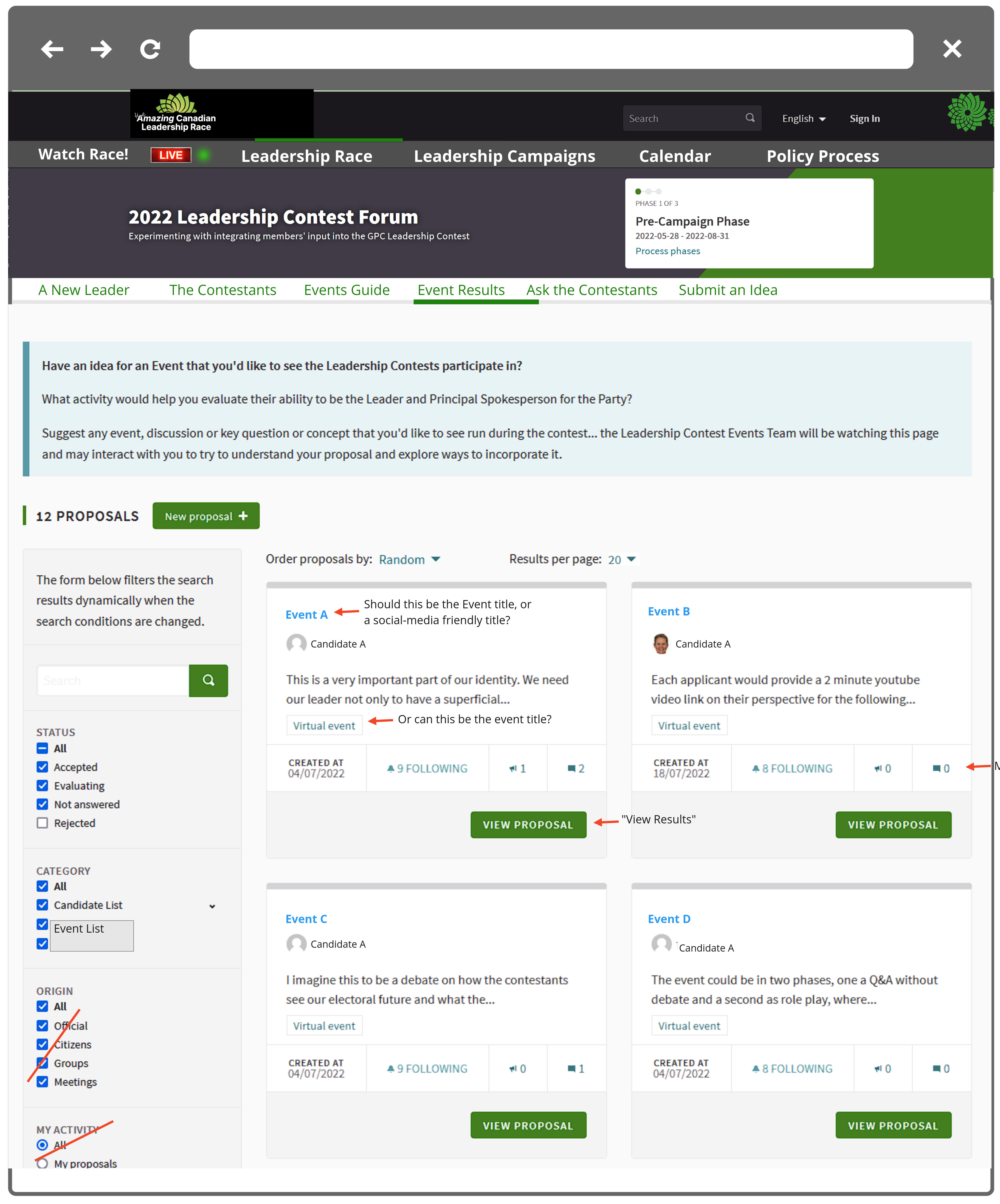Click Event A comments count icon
1000x1204 pixels.
click(572, 769)
